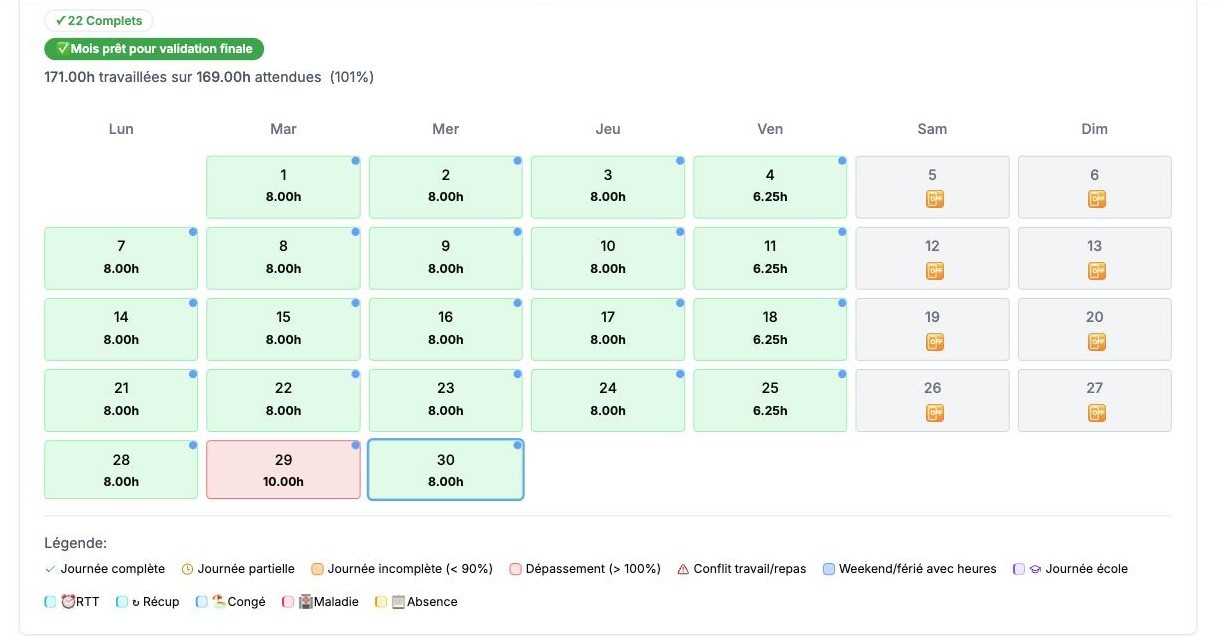1218x642 pixels.
Task: Click the 'Ven' column header
Action: 770,129
